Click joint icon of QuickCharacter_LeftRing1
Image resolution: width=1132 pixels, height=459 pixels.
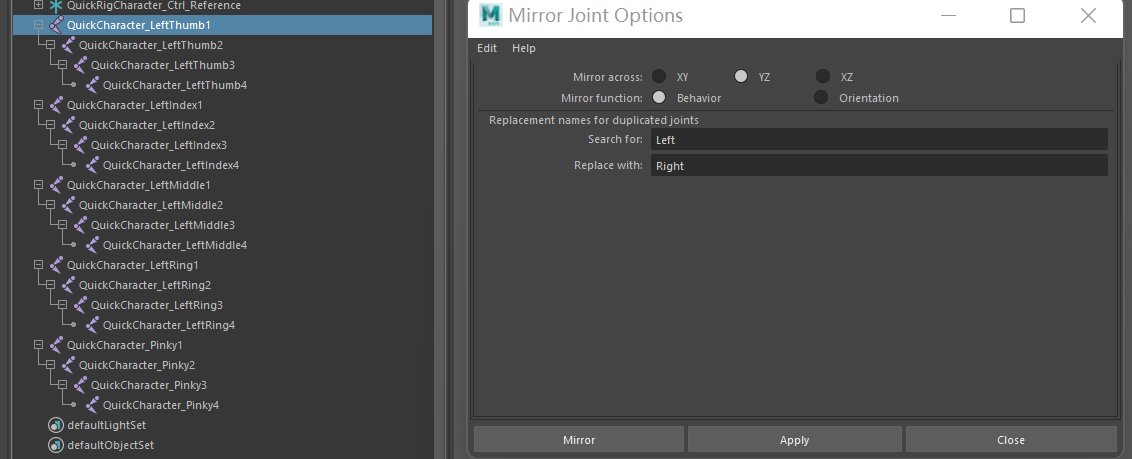click(x=56, y=265)
